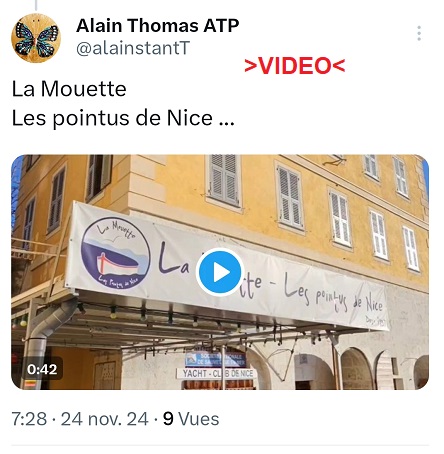View the 9 Vues count
This screenshot has width=444, height=454.
pos(191,419)
